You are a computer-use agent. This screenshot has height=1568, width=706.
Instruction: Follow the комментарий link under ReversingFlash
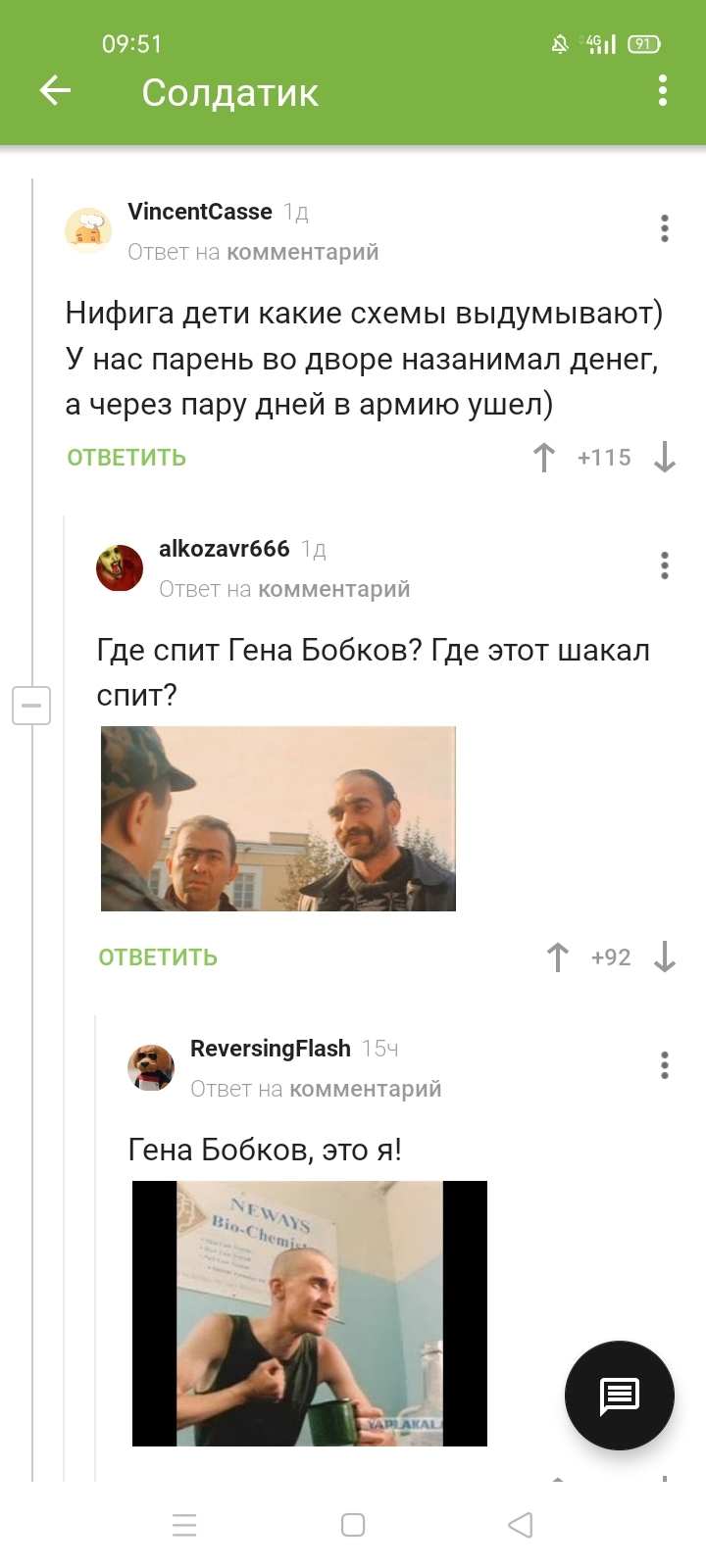pos(366,1089)
